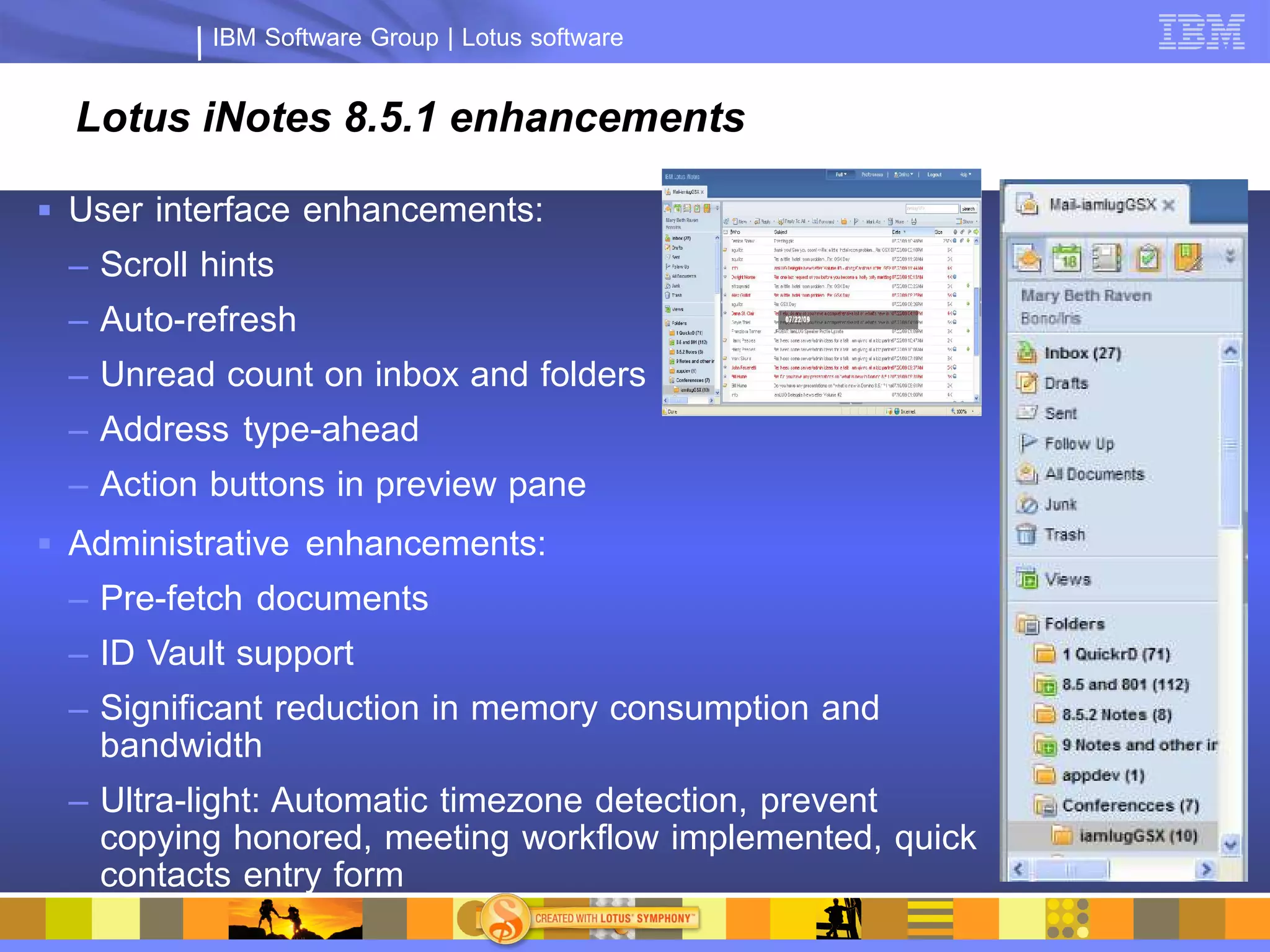The image size is (1270, 952).
Task: Open the Show dropdown in message toolbar
Action: point(967,221)
